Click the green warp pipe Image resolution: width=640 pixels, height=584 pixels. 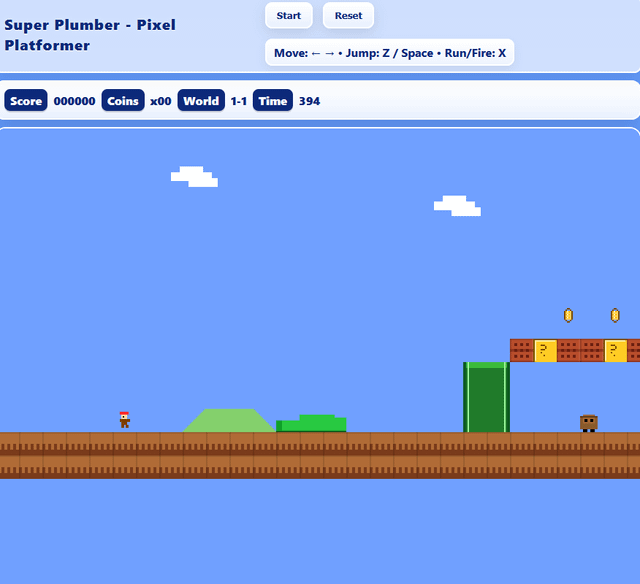486,397
